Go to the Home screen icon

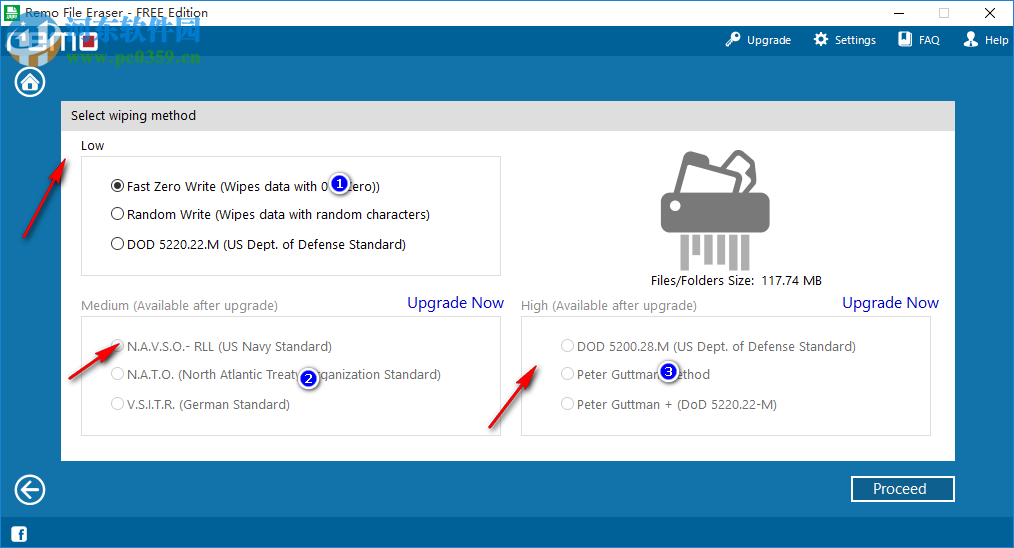tap(30, 82)
